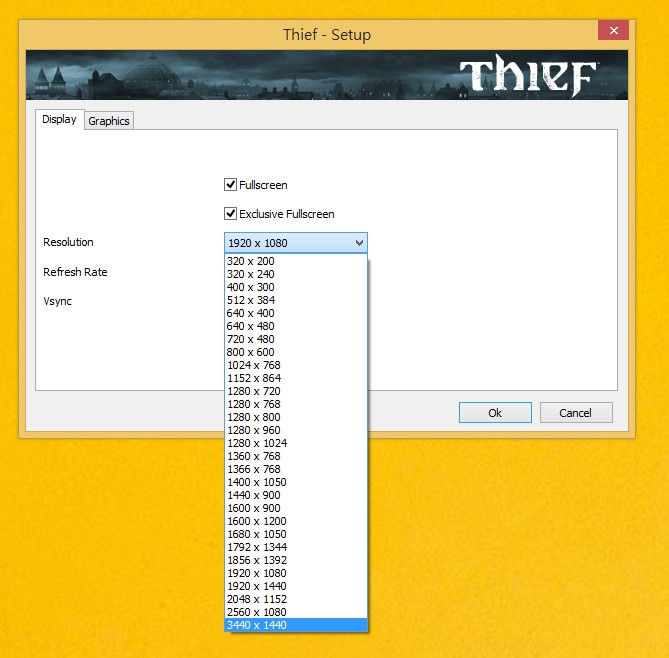Image resolution: width=669 pixels, height=658 pixels.
Task: Choose 1280 x 800 resolution
Action: [x=296, y=417]
